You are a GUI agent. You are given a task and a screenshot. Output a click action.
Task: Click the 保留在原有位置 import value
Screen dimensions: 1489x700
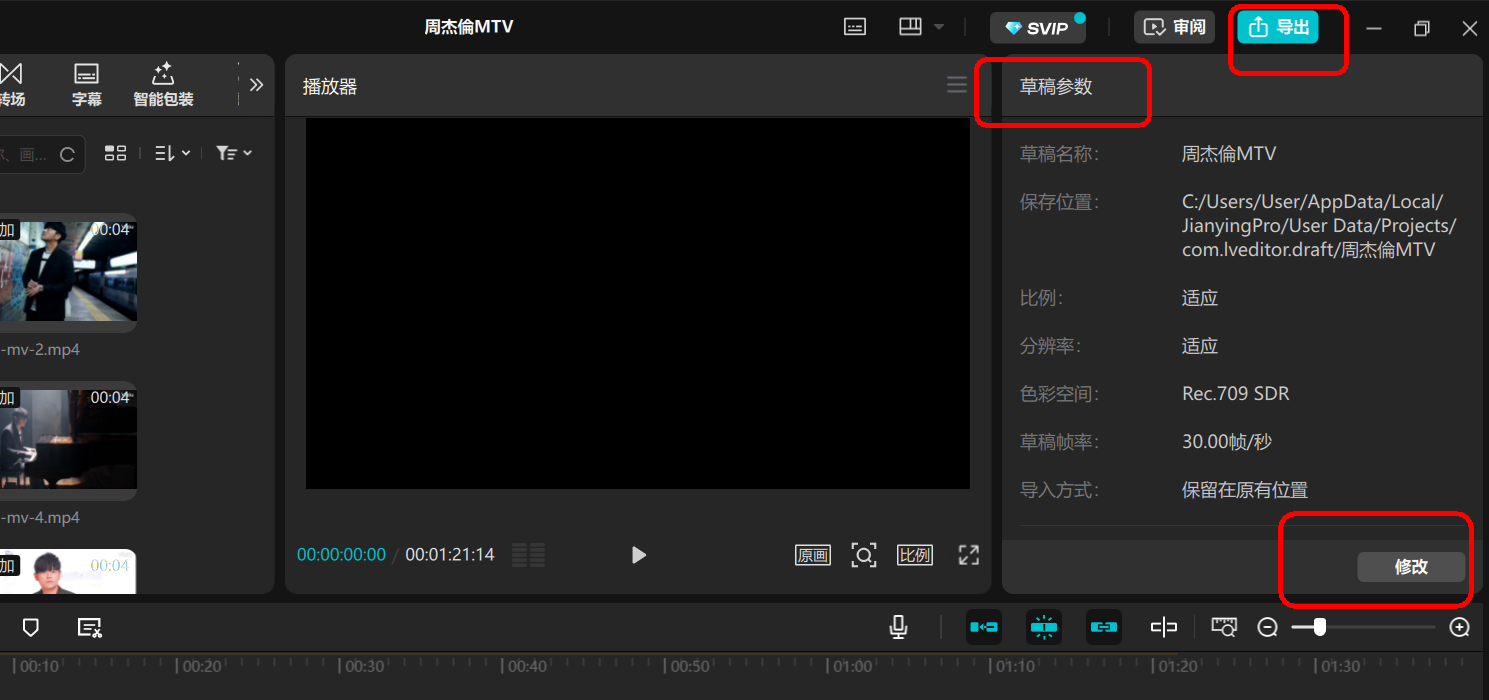[x=1245, y=490]
